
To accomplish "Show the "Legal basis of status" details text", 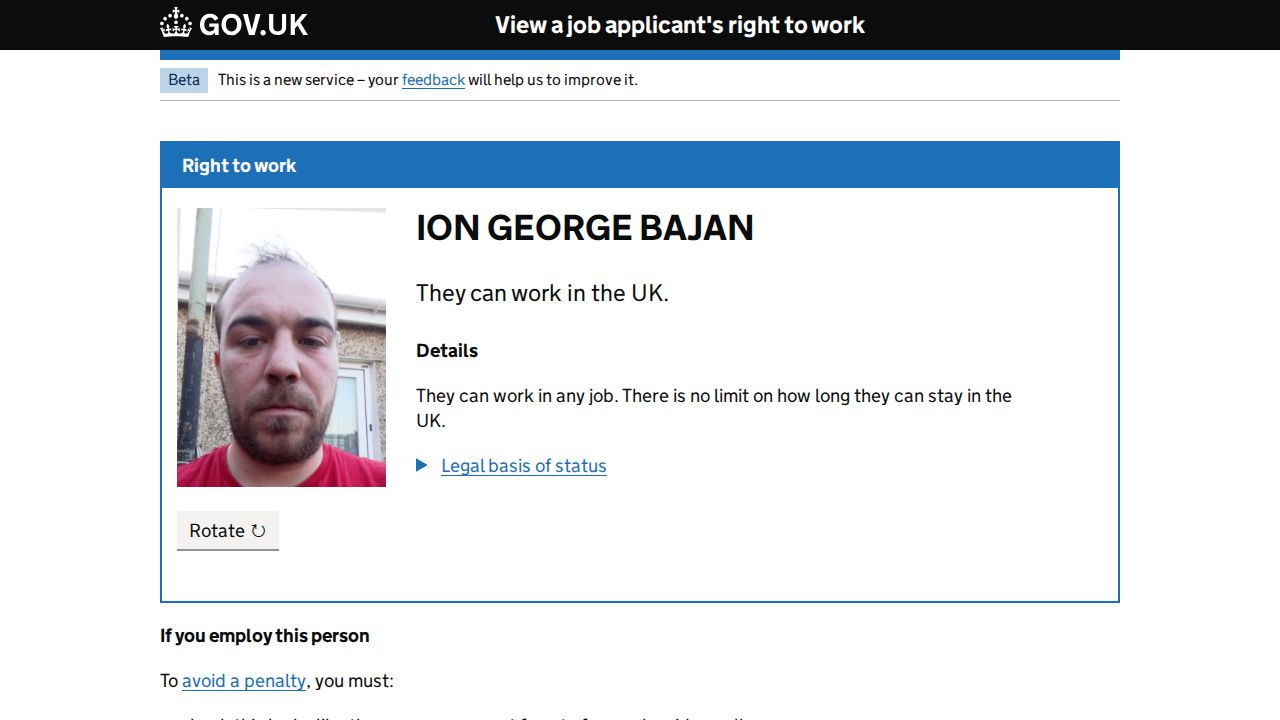I will tap(523, 466).
